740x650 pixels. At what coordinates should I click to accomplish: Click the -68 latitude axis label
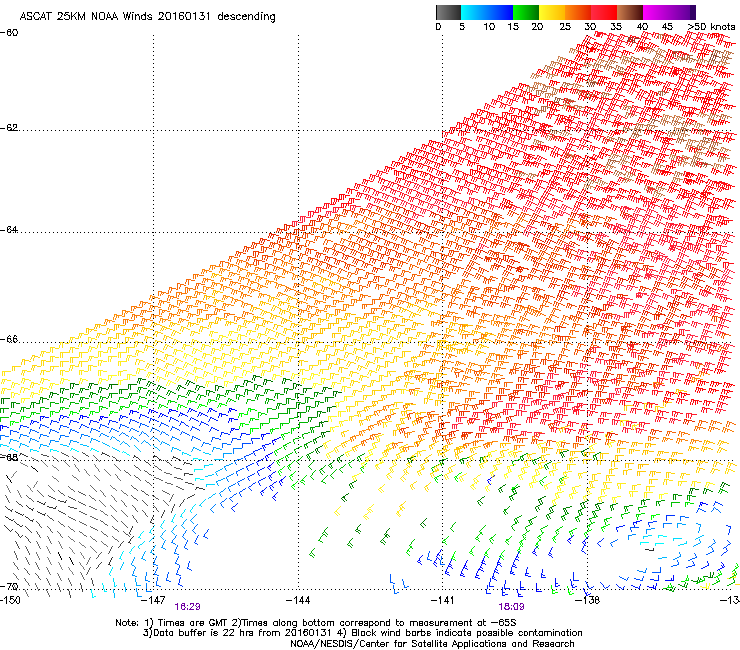(9, 457)
